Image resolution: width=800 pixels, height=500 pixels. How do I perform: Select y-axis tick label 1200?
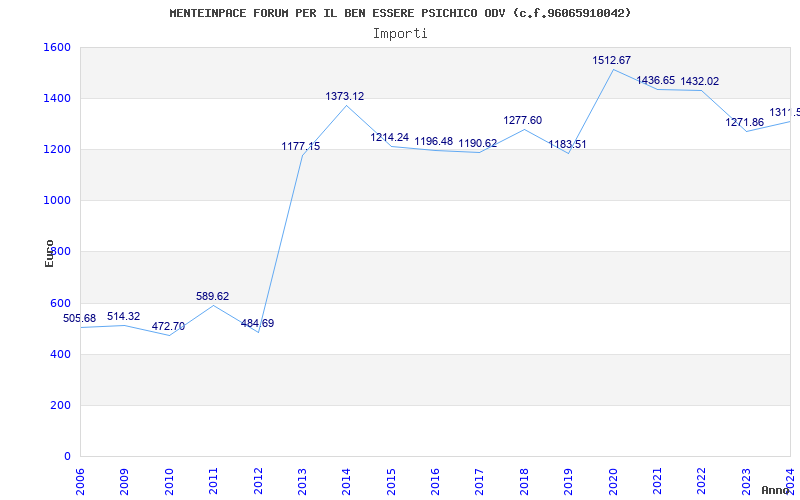coord(57,149)
